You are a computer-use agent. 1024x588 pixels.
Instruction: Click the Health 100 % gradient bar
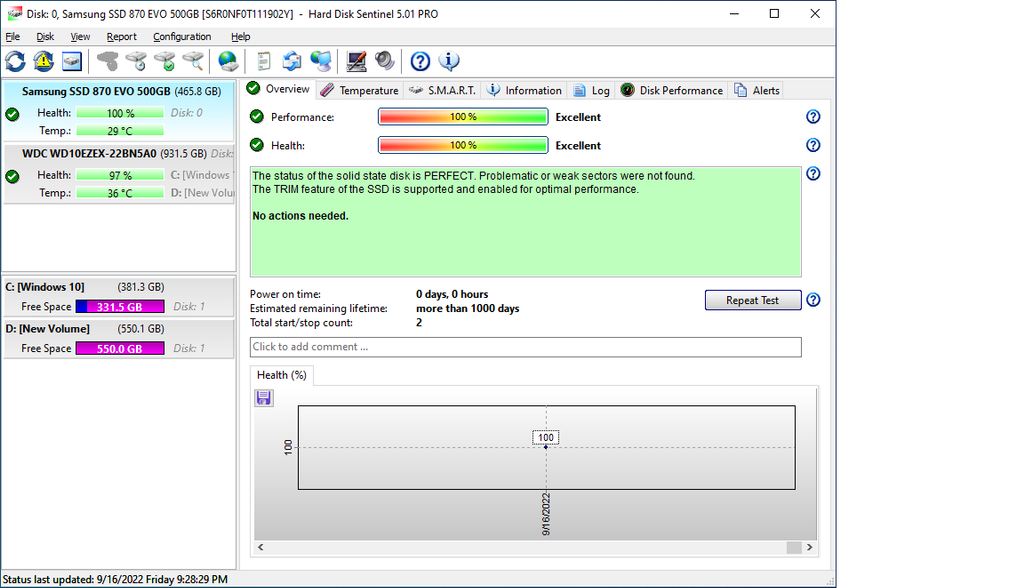[463, 145]
